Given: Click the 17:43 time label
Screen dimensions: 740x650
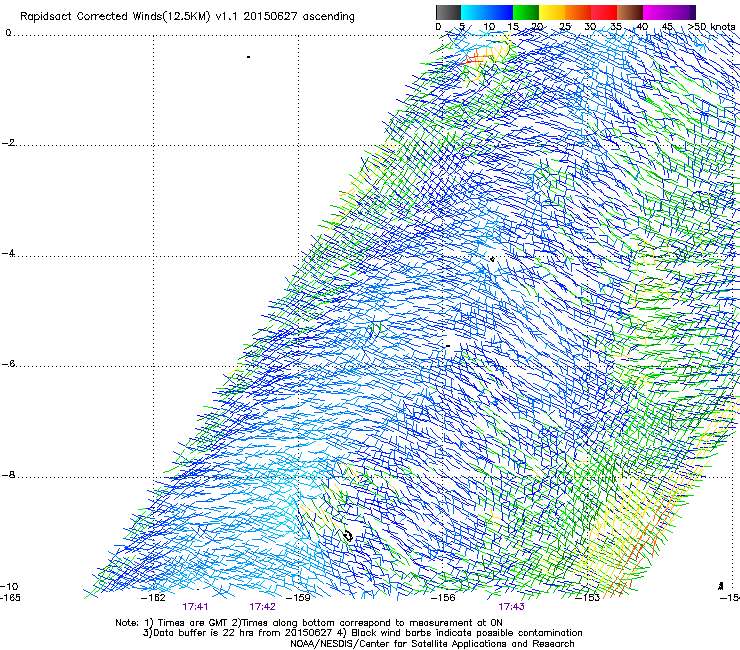Looking at the screenshot, I should click(x=511, y=607).
